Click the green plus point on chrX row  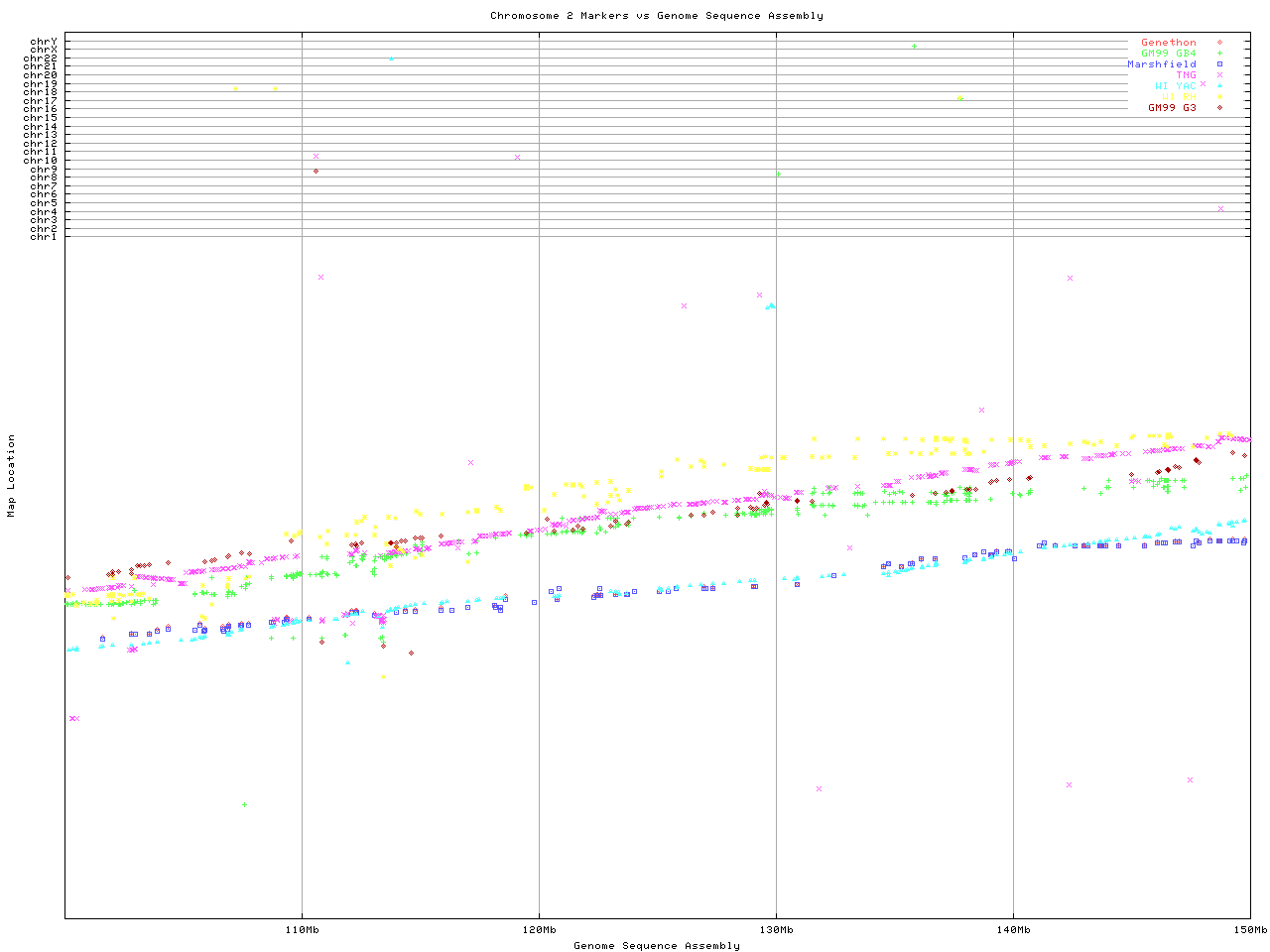coord(914,47)
